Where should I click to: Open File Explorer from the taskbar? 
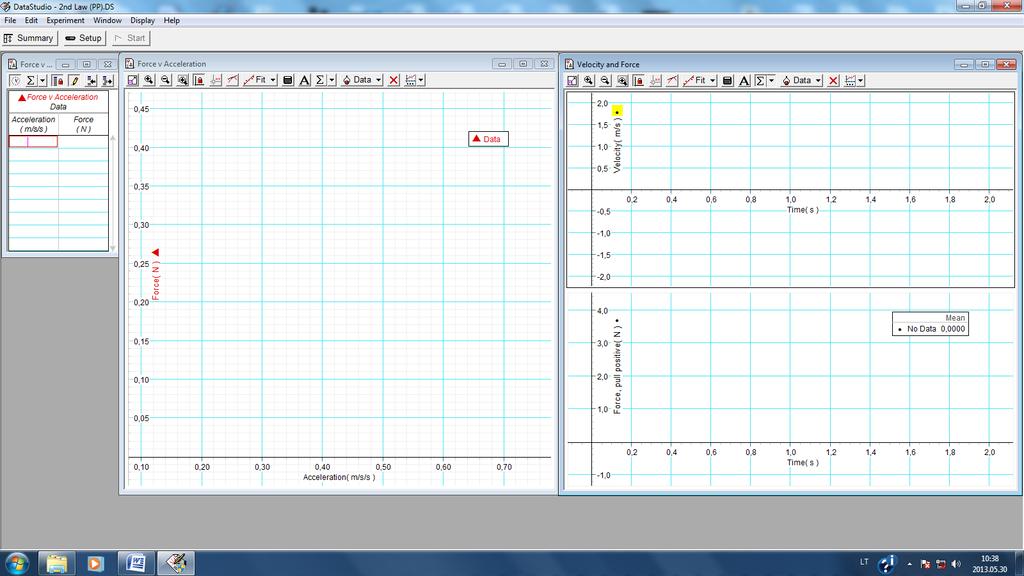tap(56, 563)
